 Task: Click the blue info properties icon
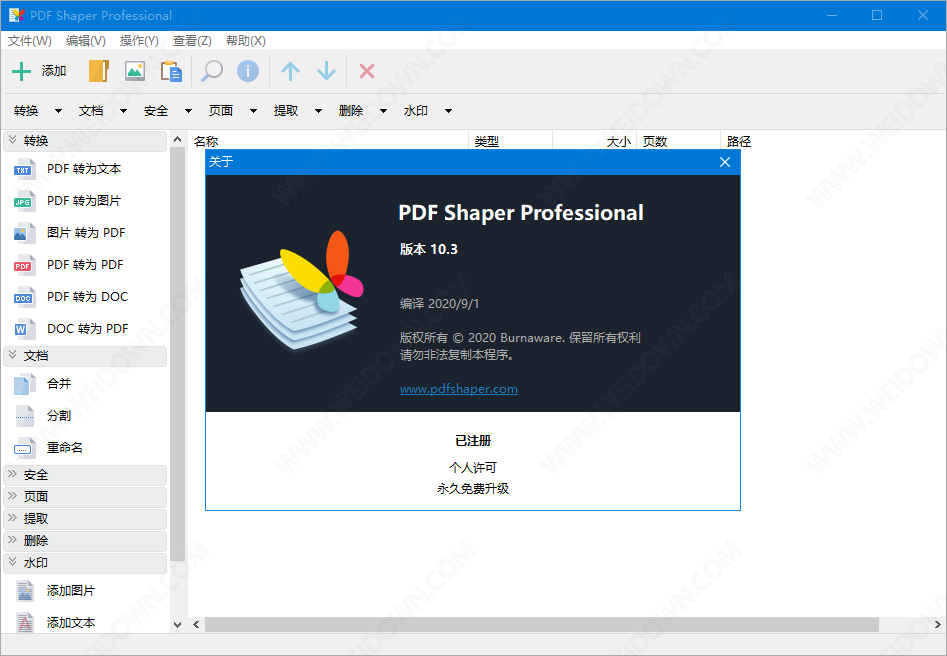[248, 71]
